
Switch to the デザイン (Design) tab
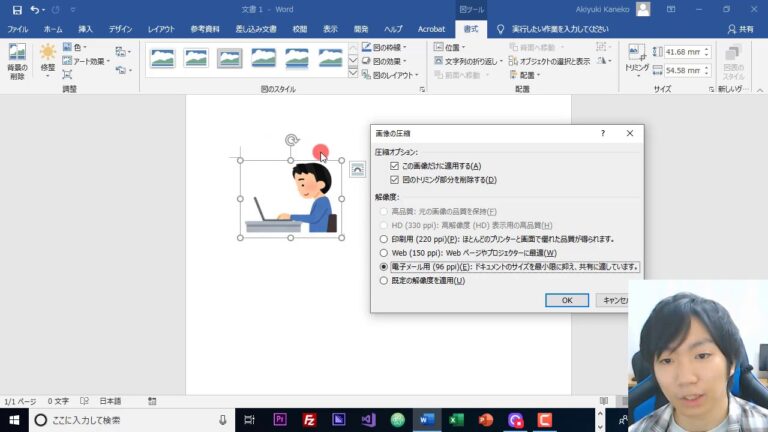(x=120, y=29)
